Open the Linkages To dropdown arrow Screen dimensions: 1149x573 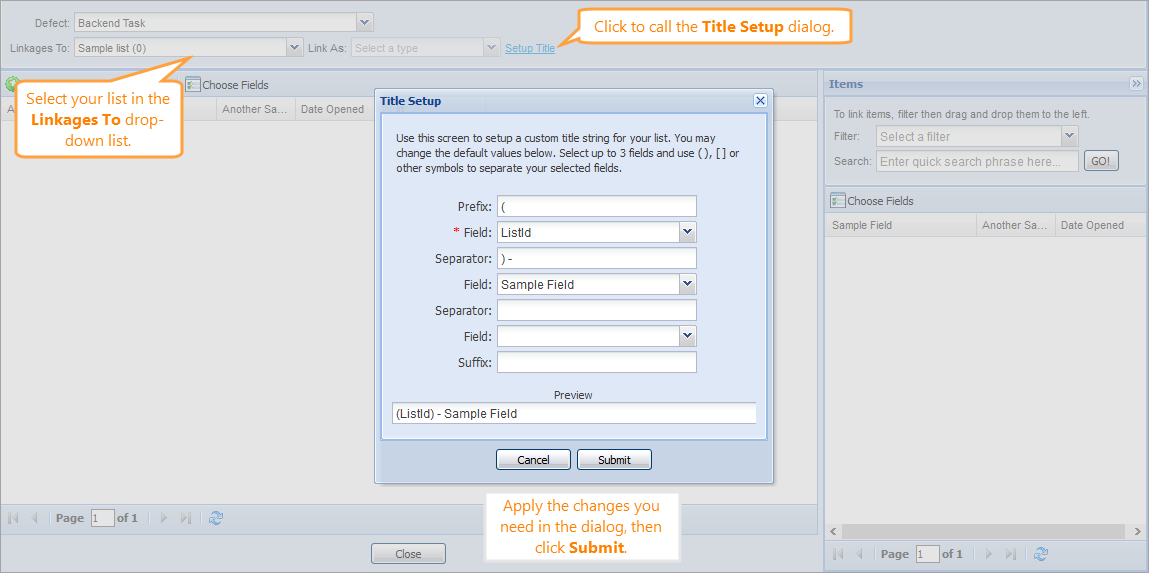click(x=294, y=48)
